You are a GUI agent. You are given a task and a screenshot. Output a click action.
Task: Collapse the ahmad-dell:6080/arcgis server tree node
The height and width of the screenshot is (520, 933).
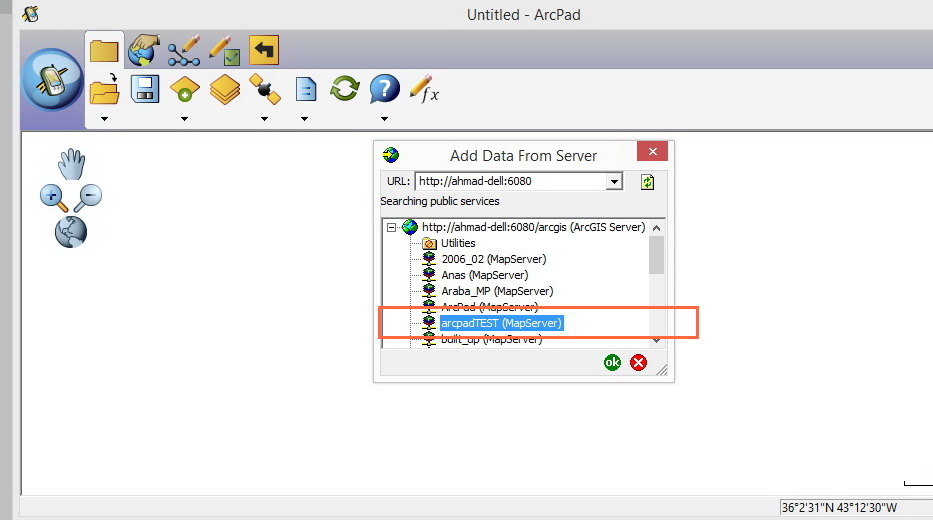click(391, 227)
